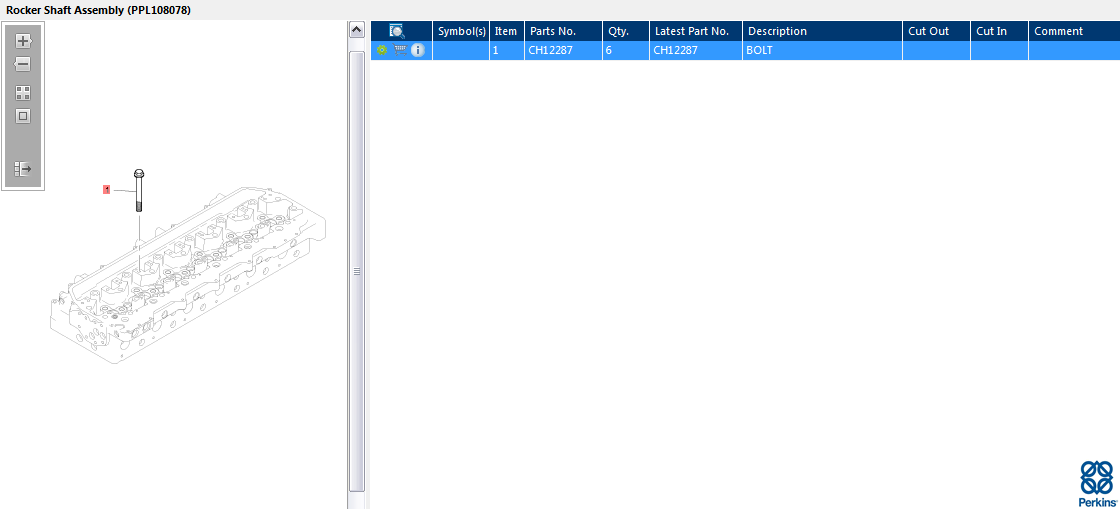Click the Perkins logo

tap(1096, 483)
